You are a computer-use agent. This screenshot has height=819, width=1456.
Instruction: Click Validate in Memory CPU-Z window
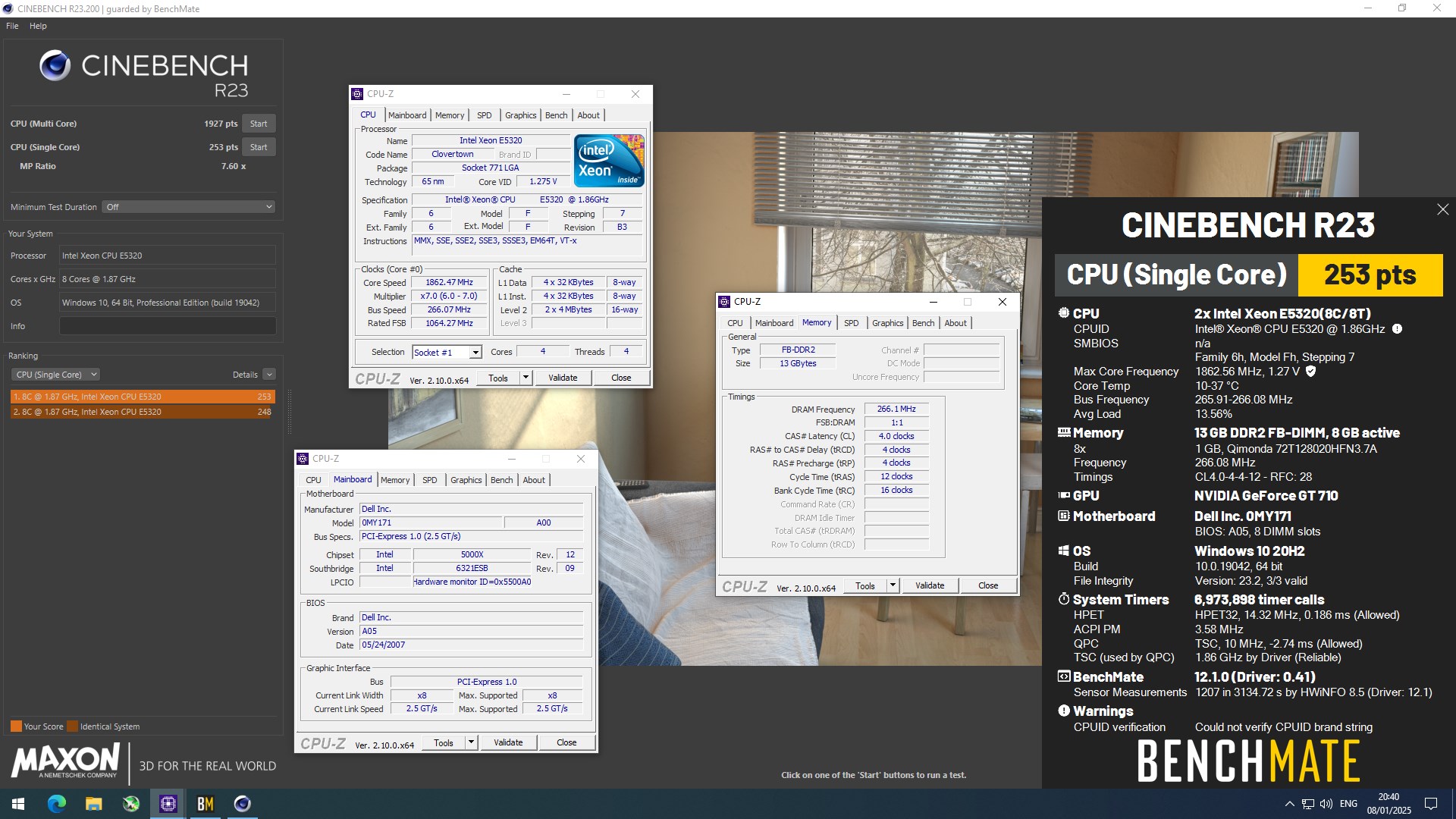(x=930, y=585)
